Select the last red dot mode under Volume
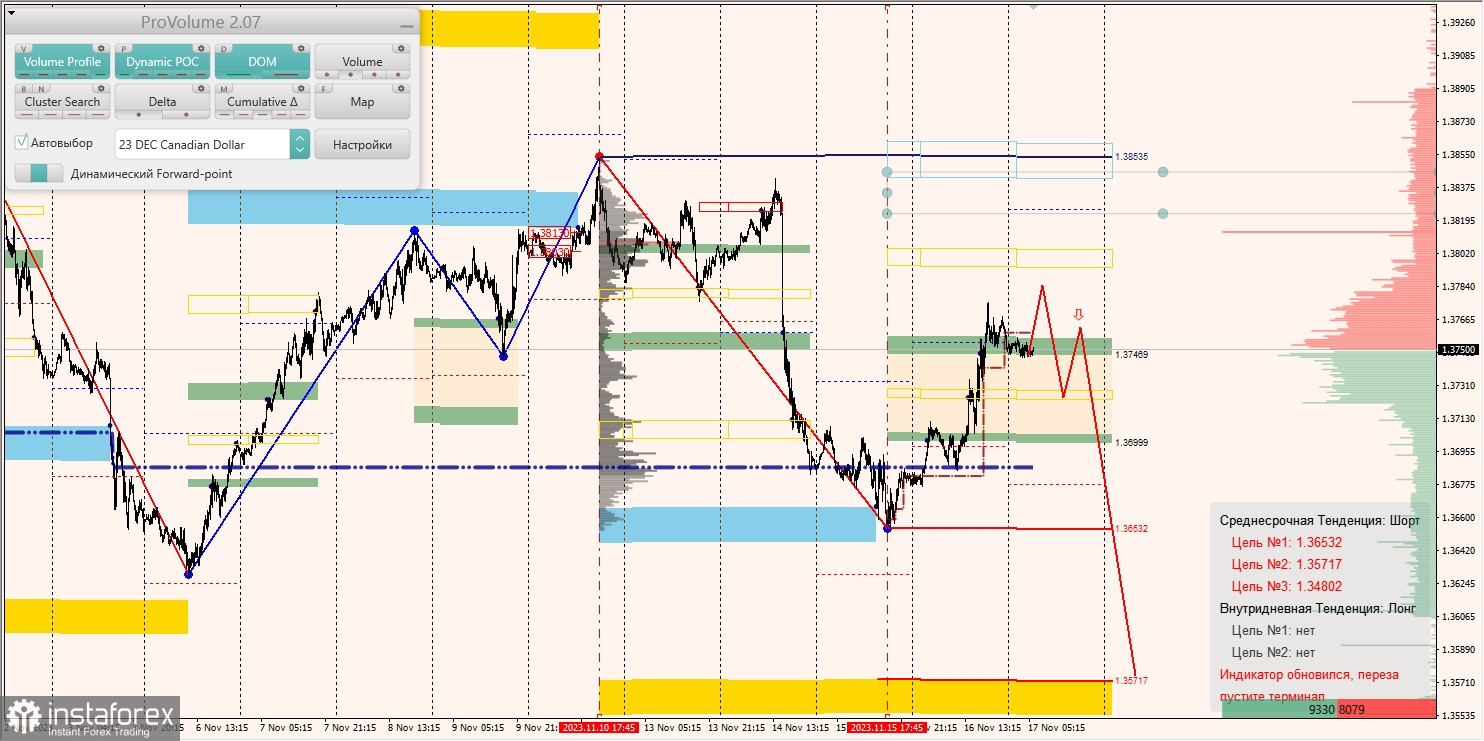 click(x=398, y=75)
